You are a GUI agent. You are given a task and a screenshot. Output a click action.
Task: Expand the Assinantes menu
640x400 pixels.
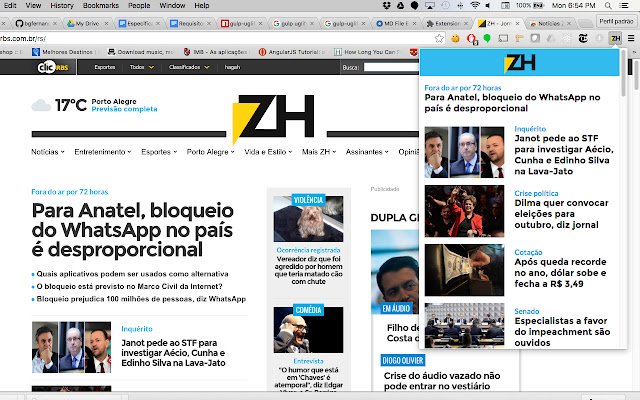click(367, 152)
